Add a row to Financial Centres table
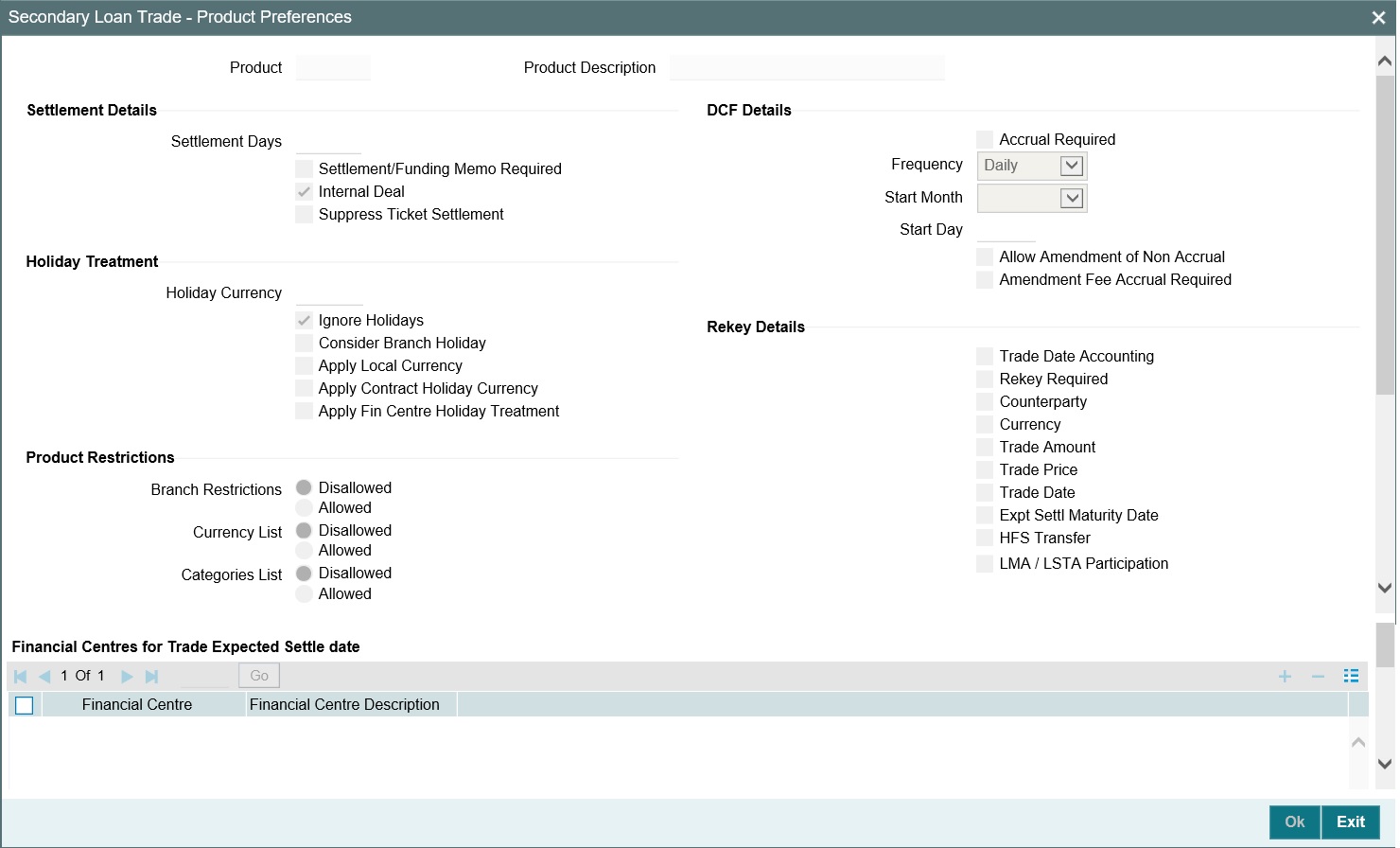This screenshot has width=1400, height=848. pos(1285,676)
